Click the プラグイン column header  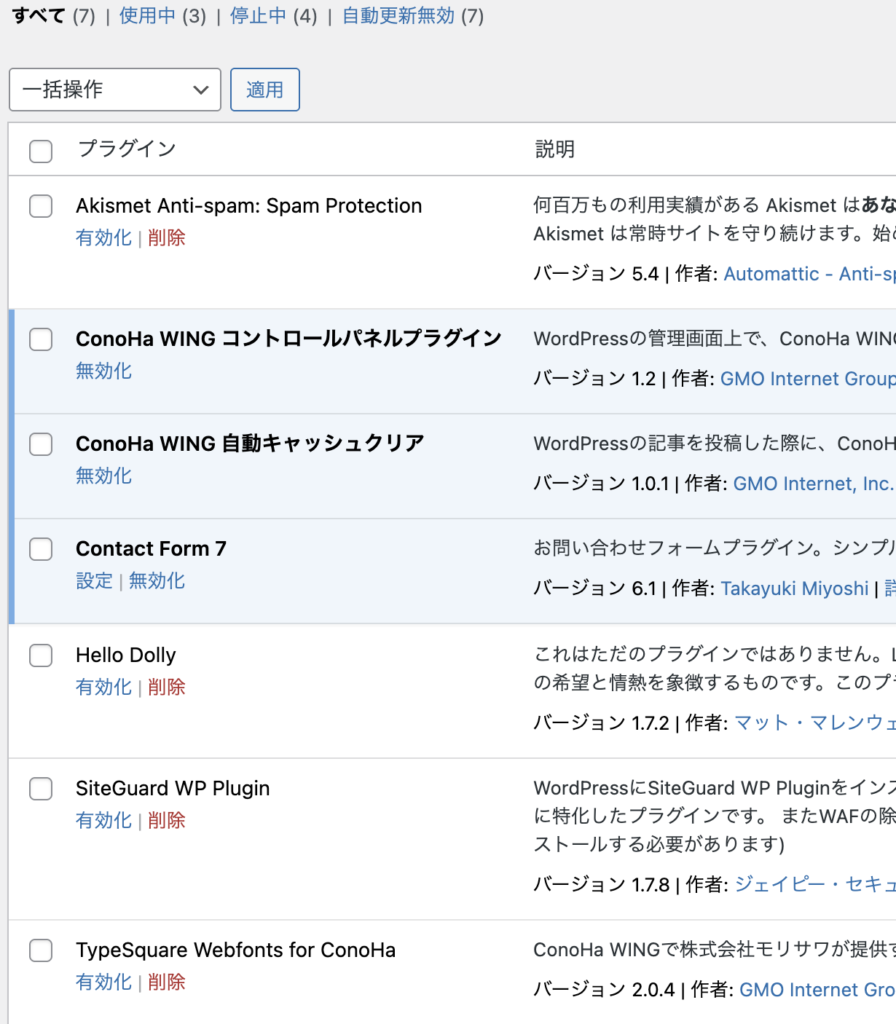127,150
